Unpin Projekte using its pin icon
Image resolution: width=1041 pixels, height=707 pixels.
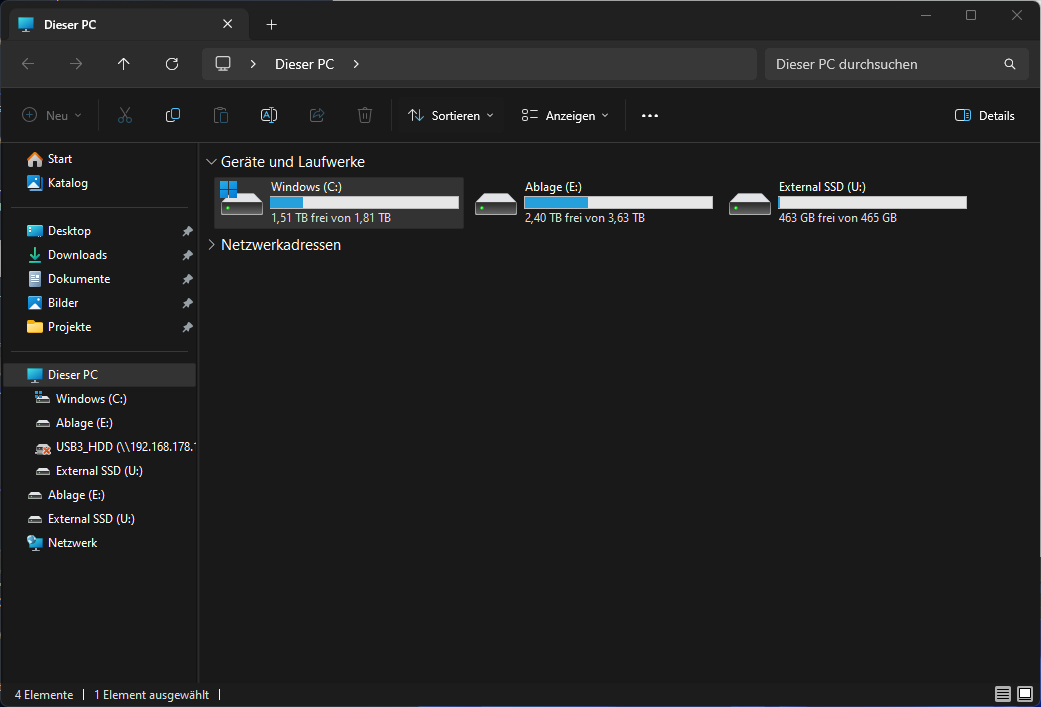(187, 327)
